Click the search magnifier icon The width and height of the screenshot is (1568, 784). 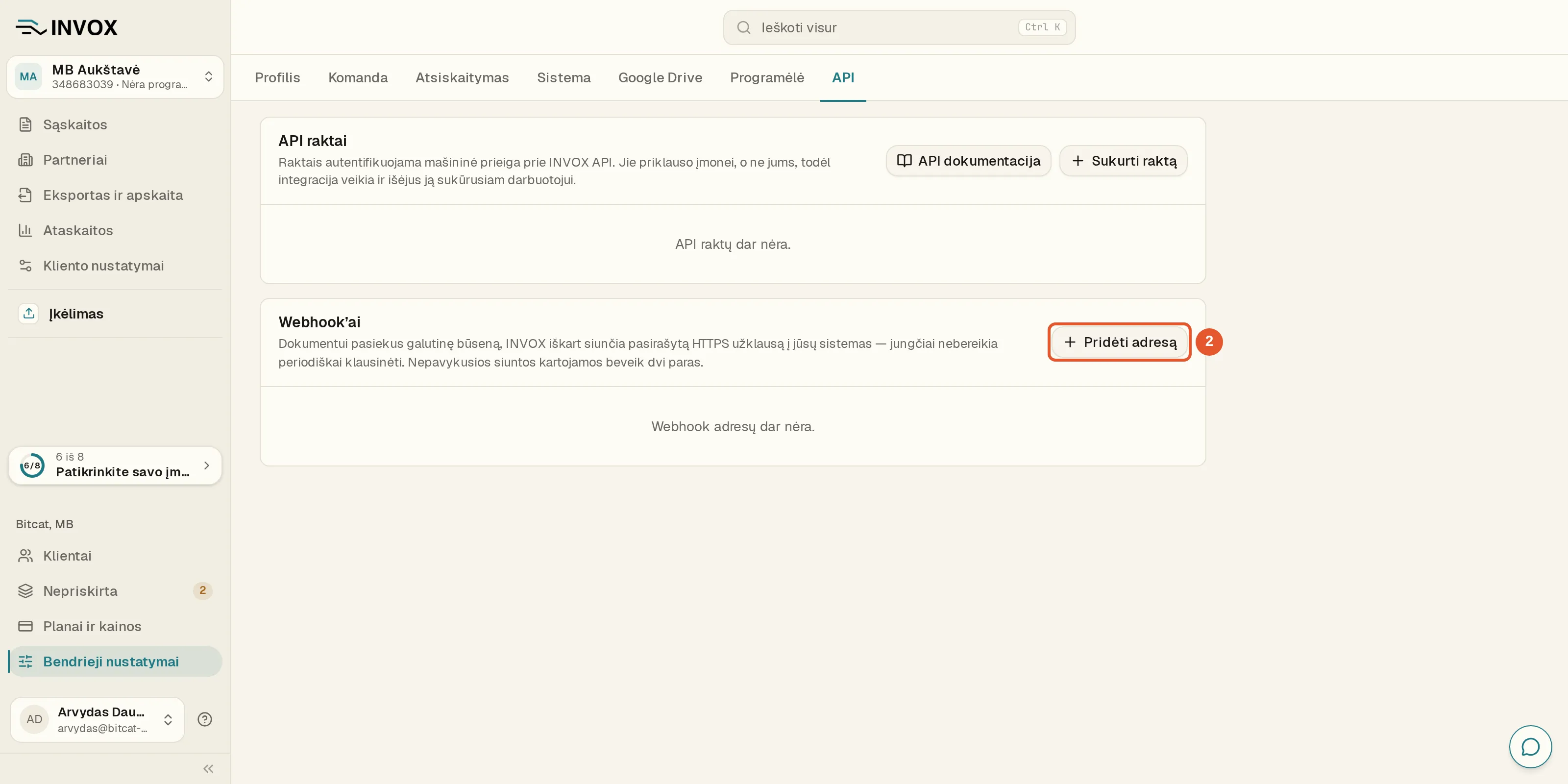click(743, 27)
